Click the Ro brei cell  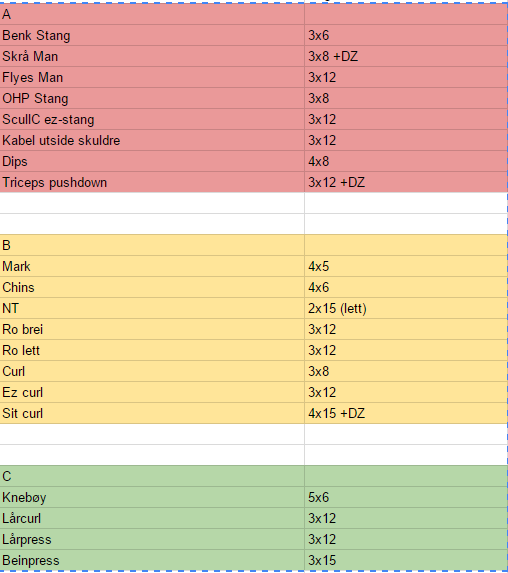point(152,329)
